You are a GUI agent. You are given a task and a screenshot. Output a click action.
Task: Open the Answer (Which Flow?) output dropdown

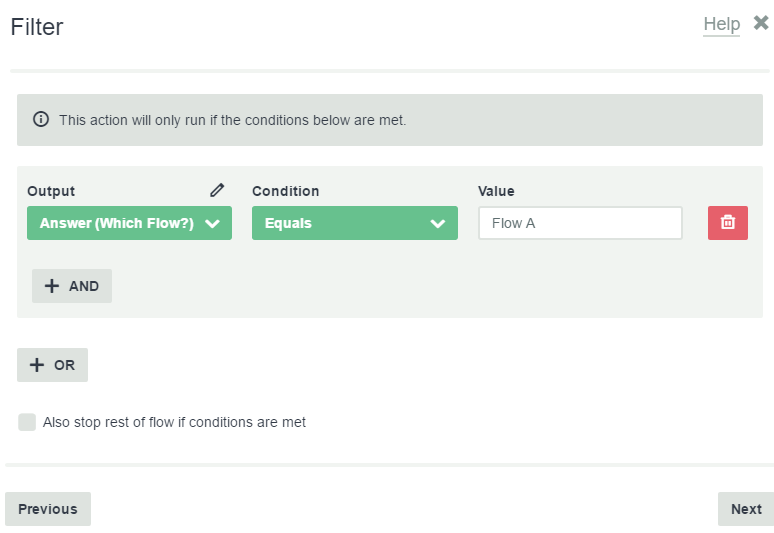point(129,223)
